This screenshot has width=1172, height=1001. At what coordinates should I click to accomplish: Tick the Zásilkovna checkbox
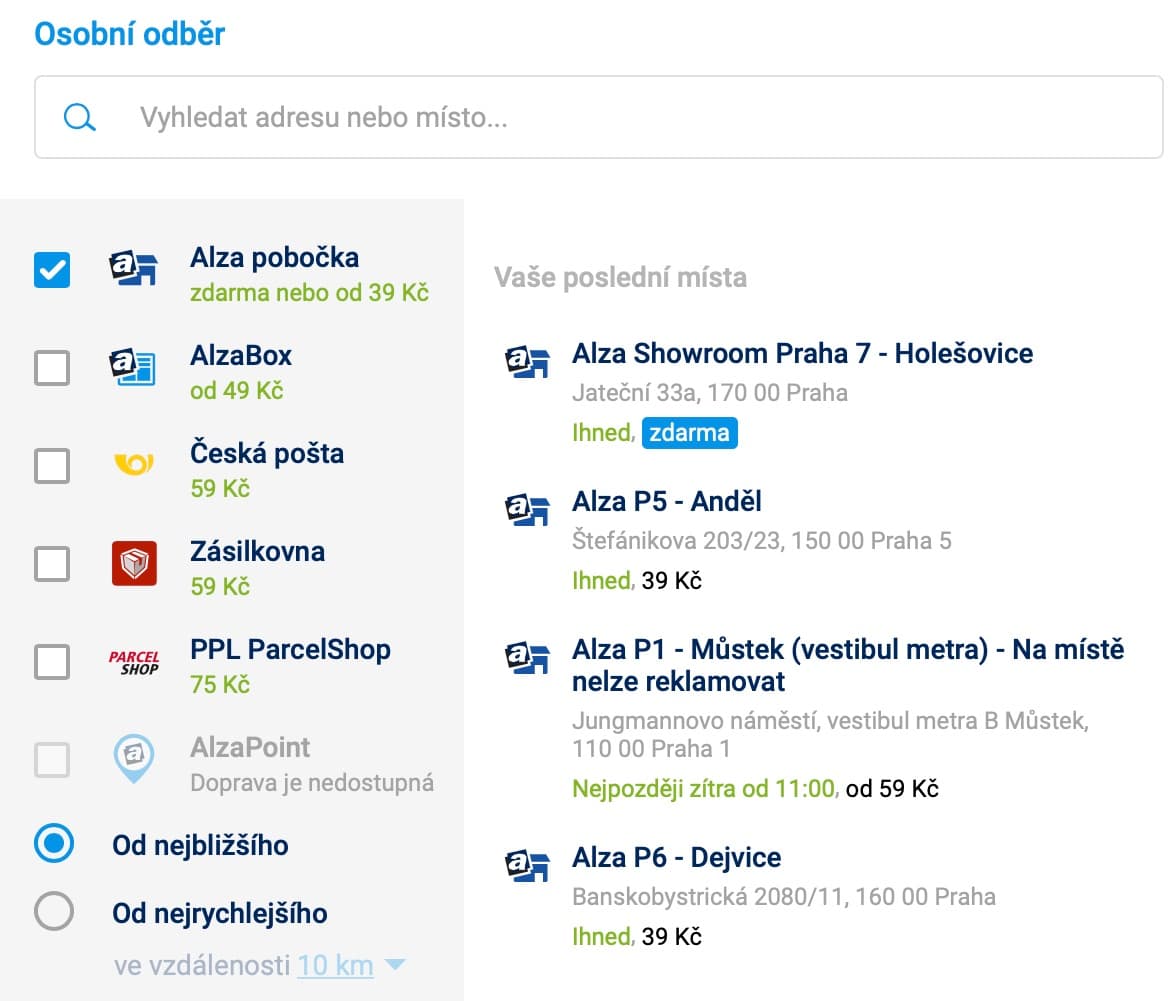[x=52, y=564]
